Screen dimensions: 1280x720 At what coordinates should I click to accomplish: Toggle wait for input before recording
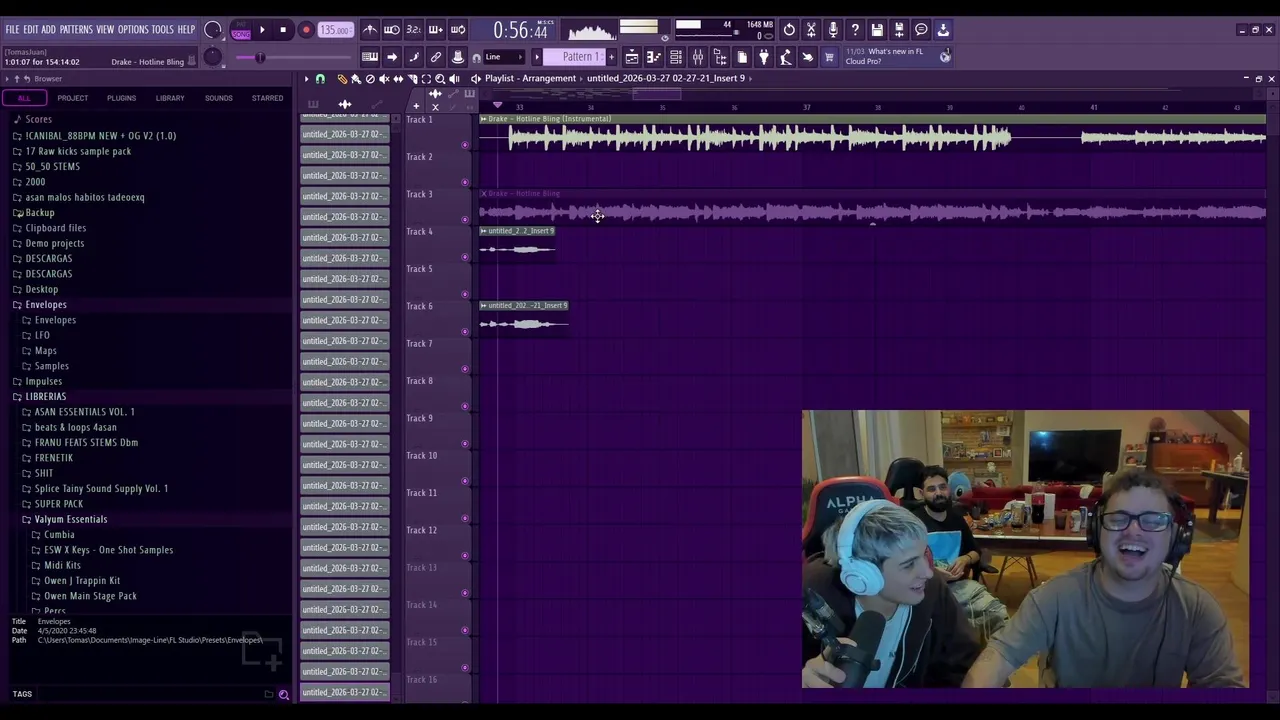(392, 30)
